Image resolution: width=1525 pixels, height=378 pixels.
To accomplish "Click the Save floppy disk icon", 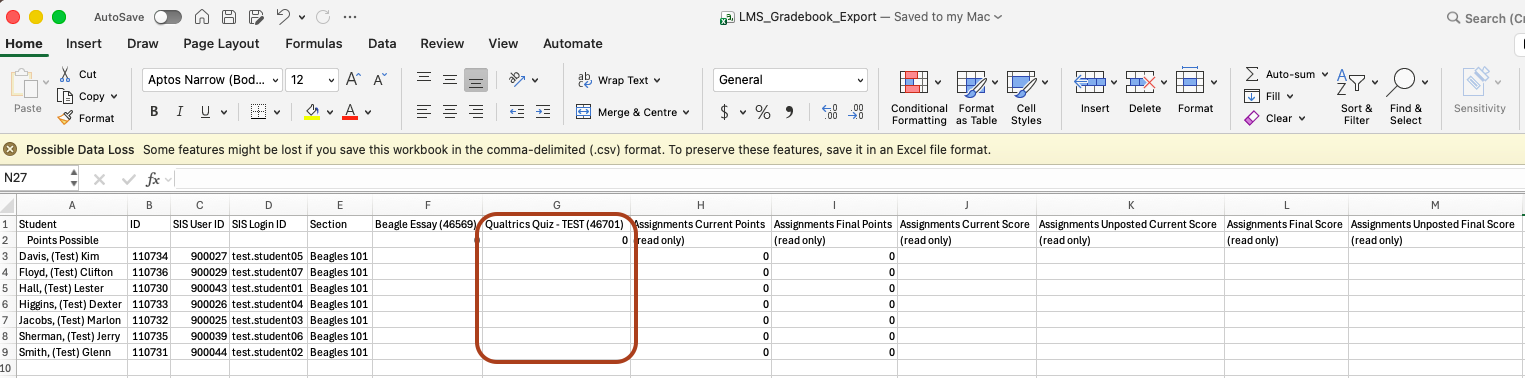I will click(229, 17).
